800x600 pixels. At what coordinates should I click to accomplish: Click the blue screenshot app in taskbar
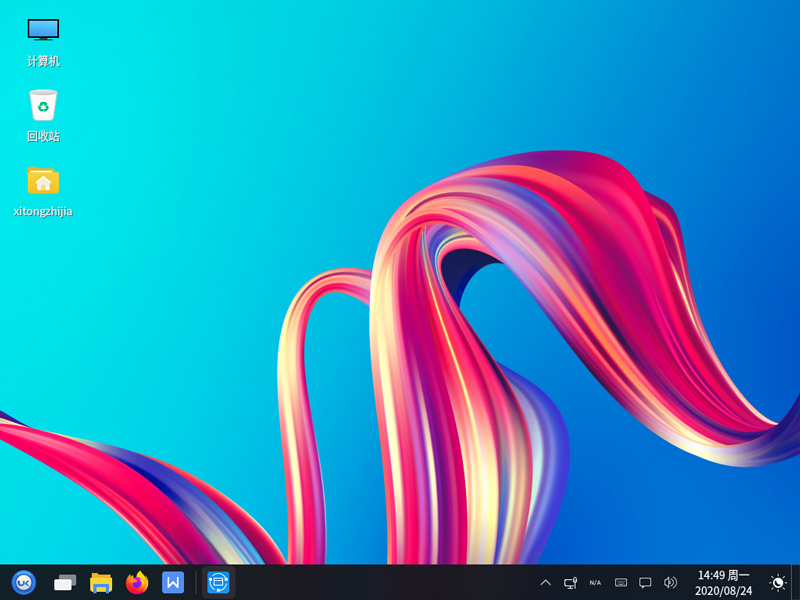[218, 582]
